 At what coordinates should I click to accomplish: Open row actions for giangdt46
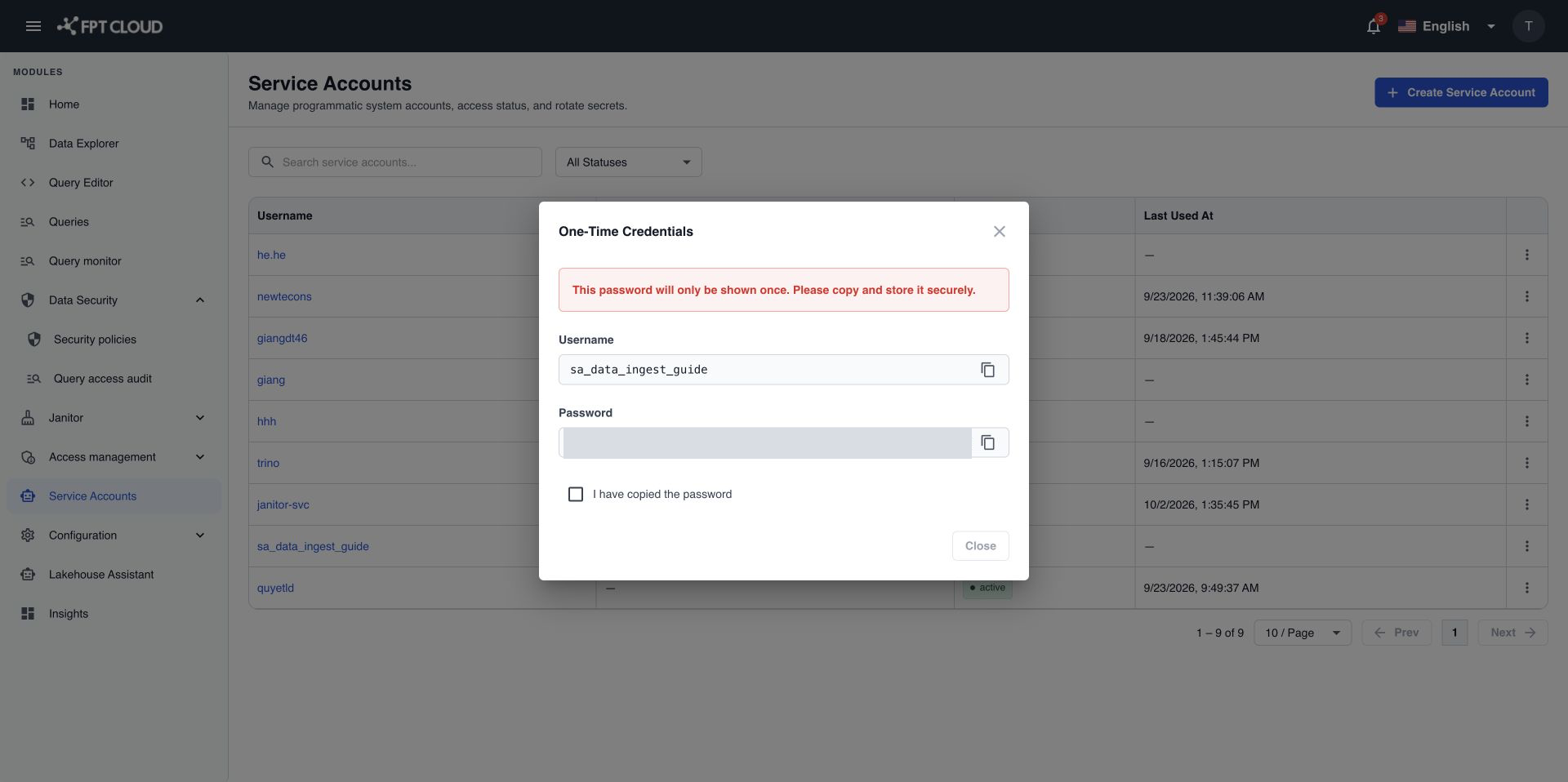click(1527, 338)
